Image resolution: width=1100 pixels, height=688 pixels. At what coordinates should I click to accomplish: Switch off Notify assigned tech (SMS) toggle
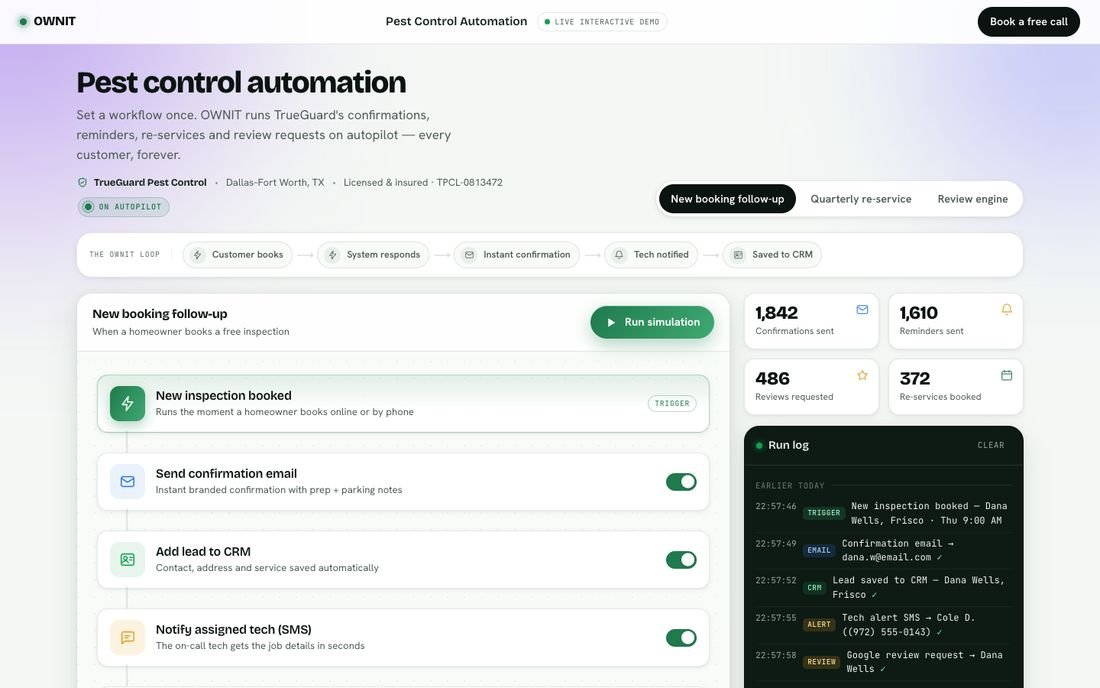pyautogui.click(x=681, y=638)
